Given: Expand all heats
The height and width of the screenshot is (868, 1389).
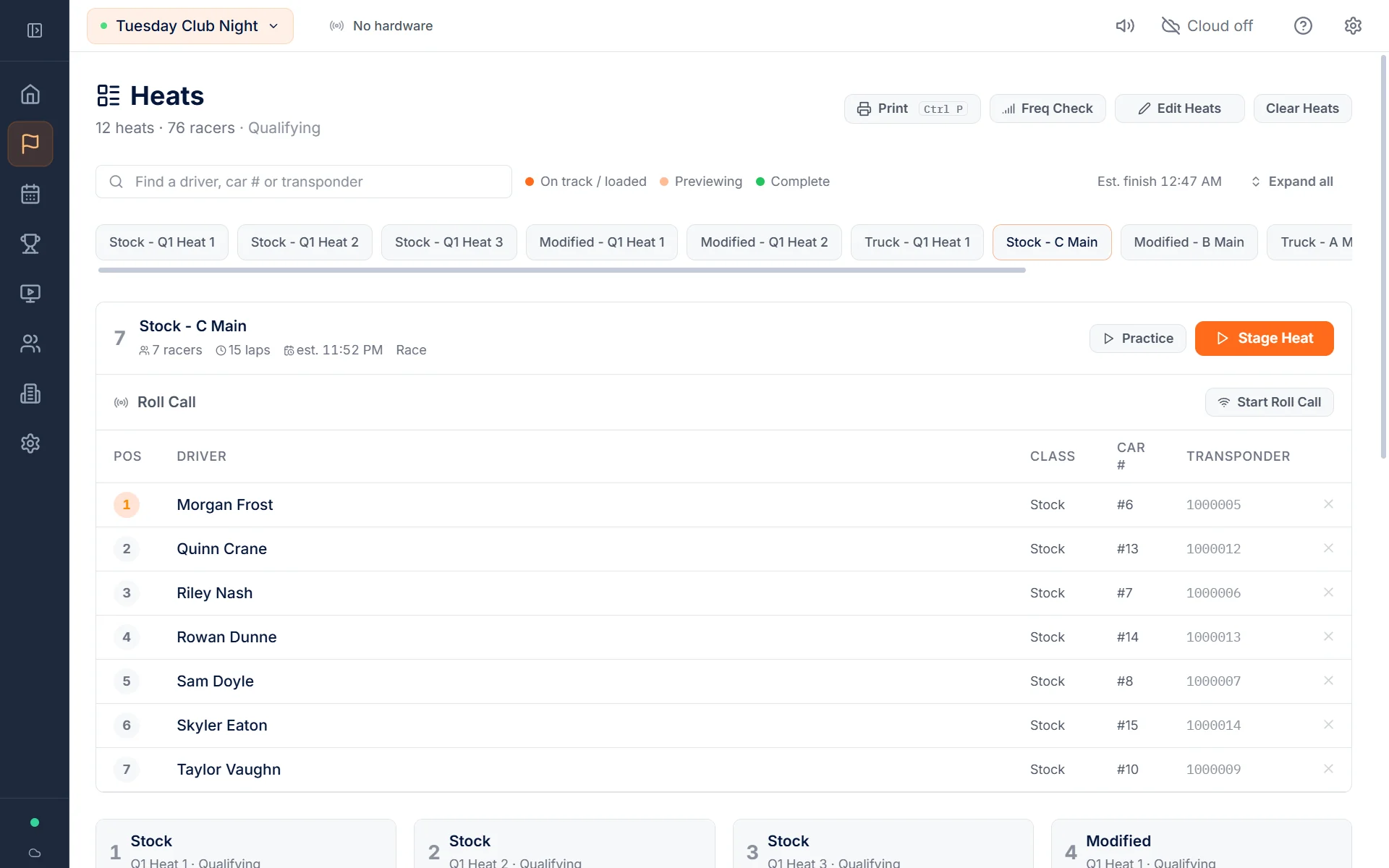Looking at the screenshot, I should [x=1292, y=182].
